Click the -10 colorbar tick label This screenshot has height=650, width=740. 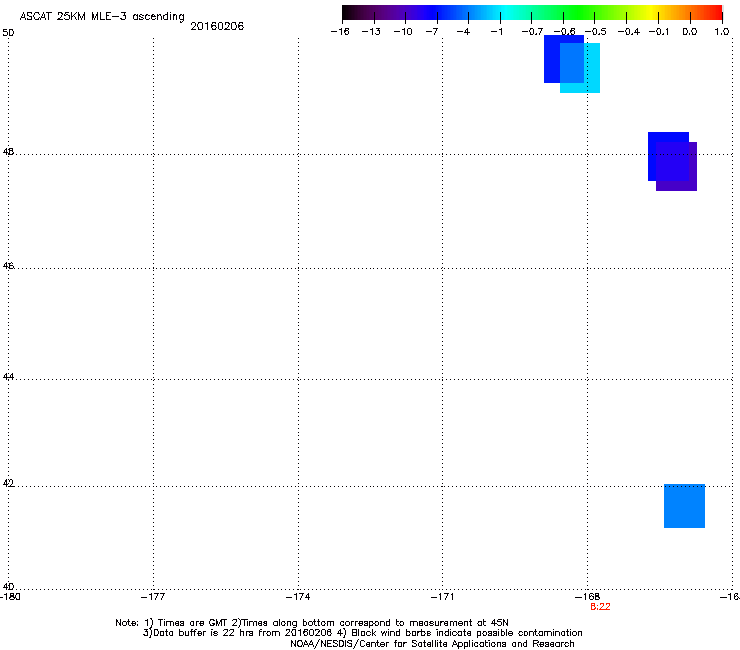point(403,32)
